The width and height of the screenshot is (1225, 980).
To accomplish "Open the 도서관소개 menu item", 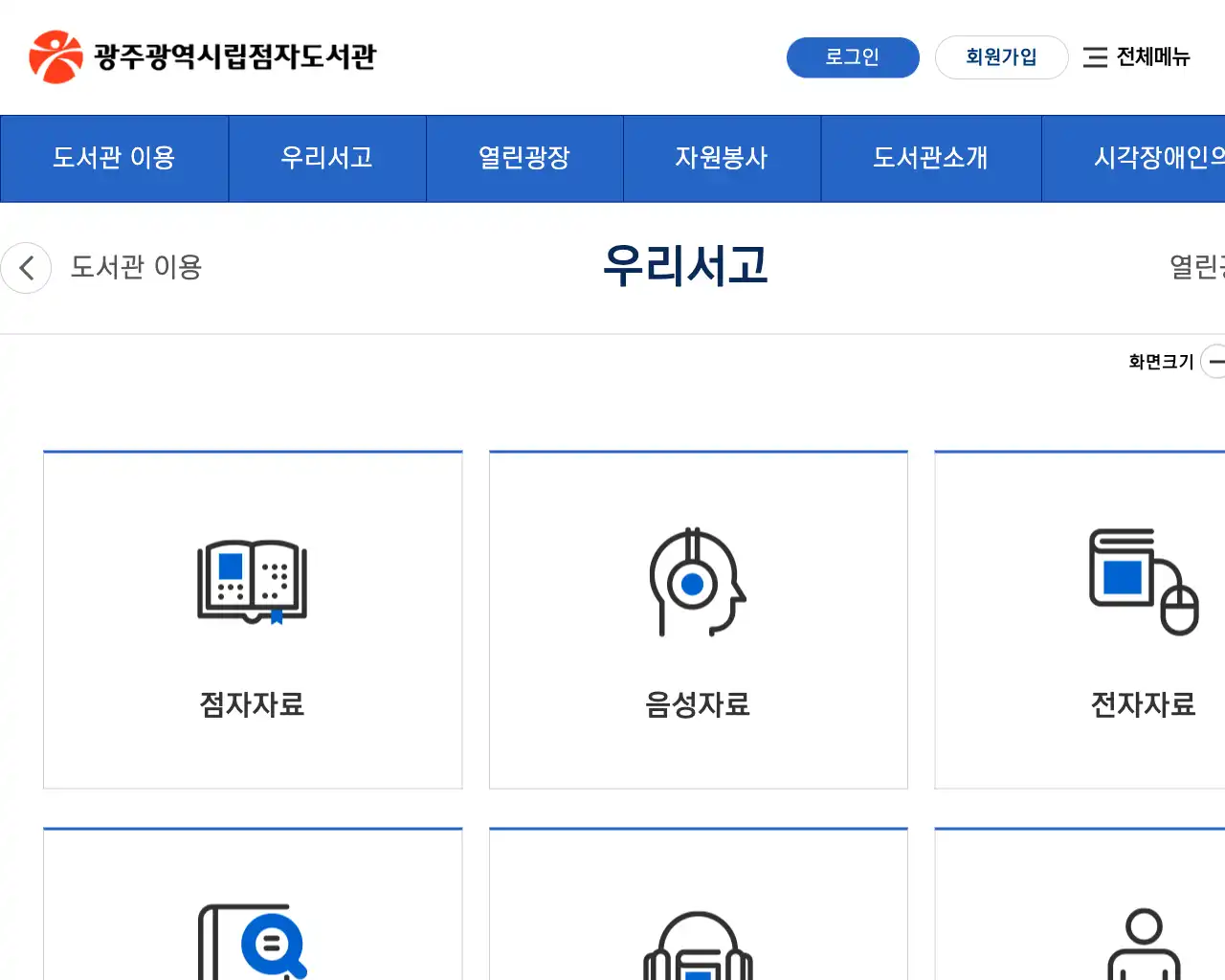I will 930,158.
